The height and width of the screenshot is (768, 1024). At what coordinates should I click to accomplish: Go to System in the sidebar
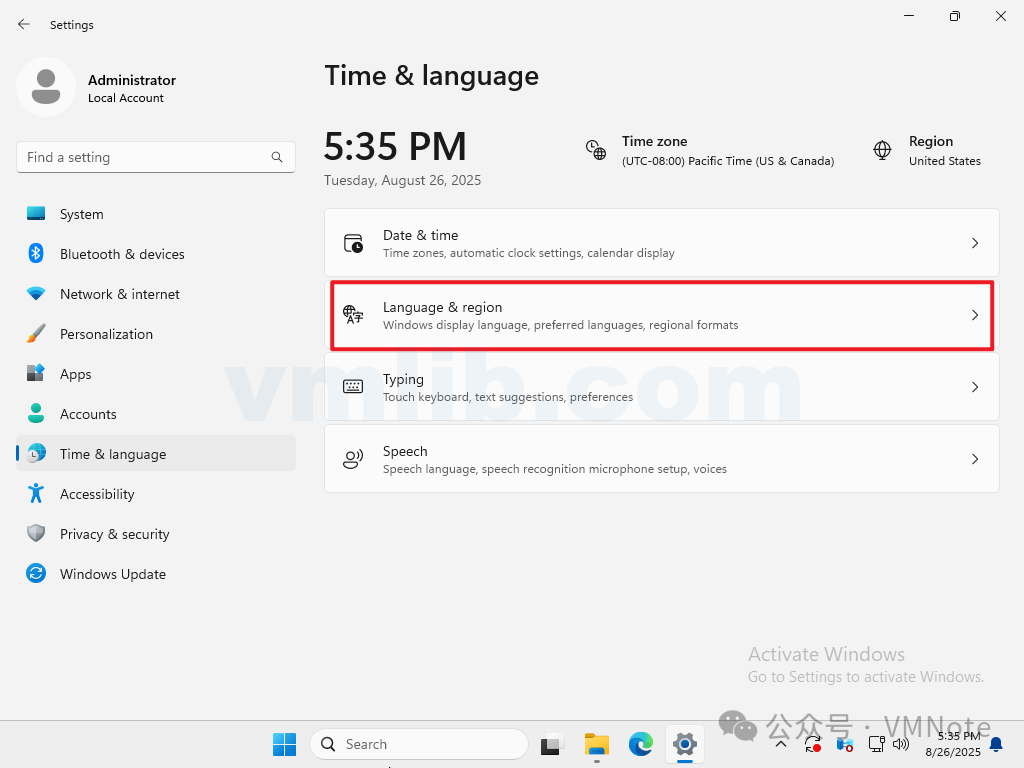click(81, 214)
